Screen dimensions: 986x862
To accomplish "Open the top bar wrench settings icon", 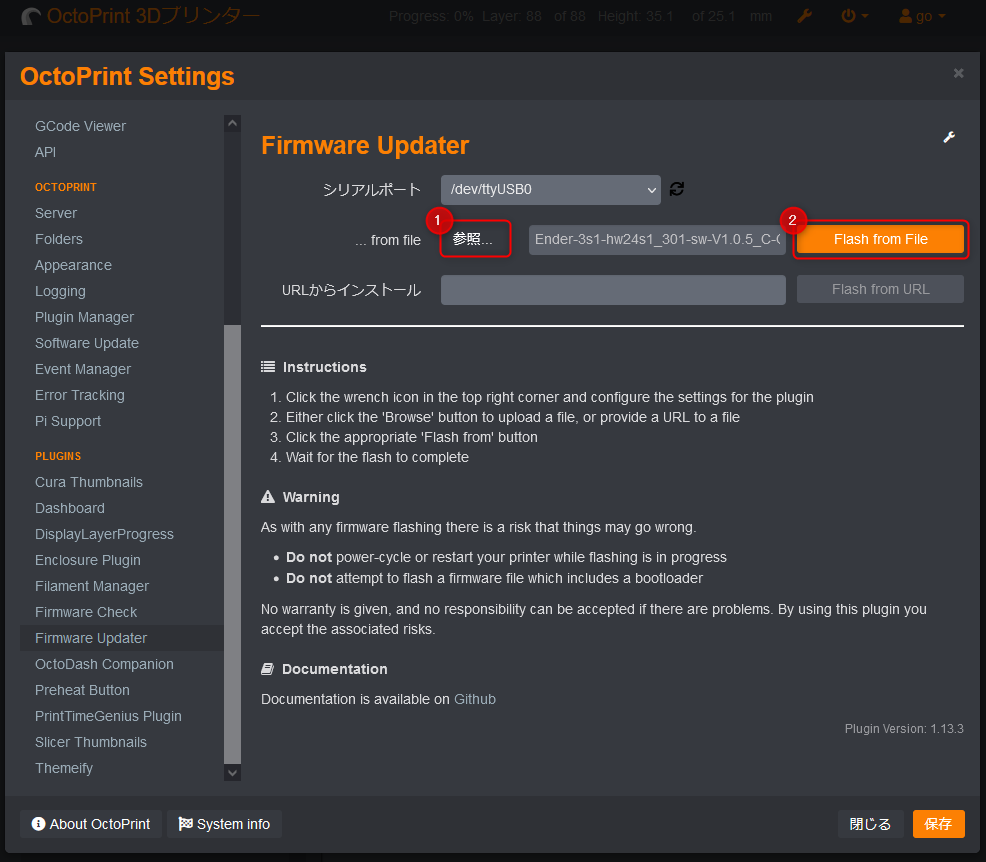I will point(804,16).
